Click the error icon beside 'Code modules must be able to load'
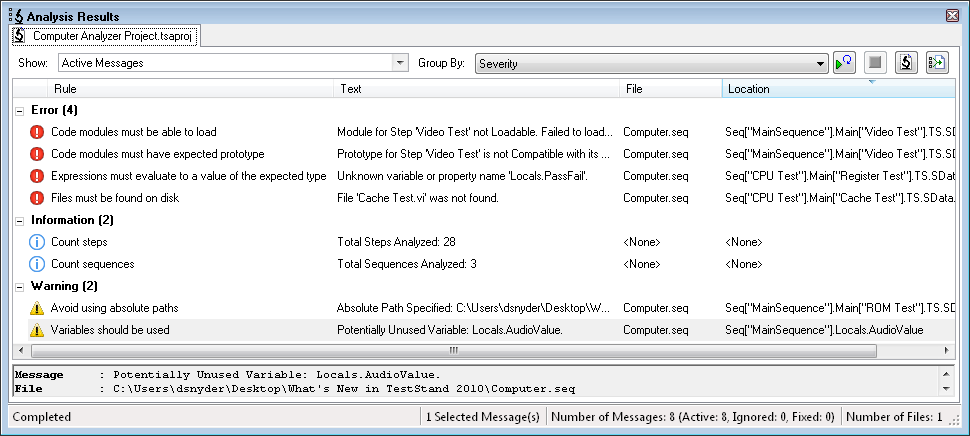The width and height of the screenshot is (970, 436). [37, 132]
